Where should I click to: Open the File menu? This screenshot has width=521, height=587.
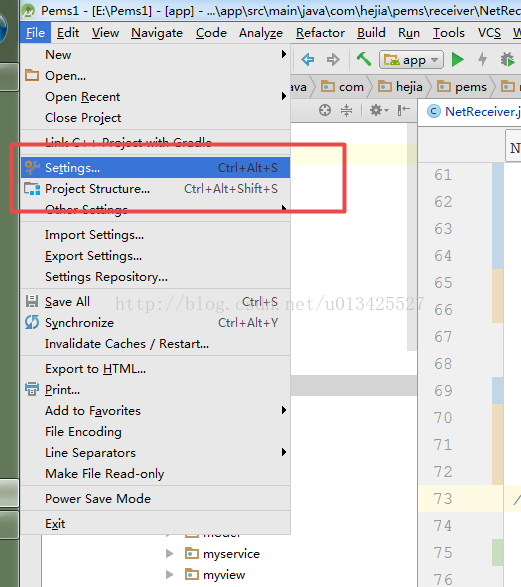(36, 33)
